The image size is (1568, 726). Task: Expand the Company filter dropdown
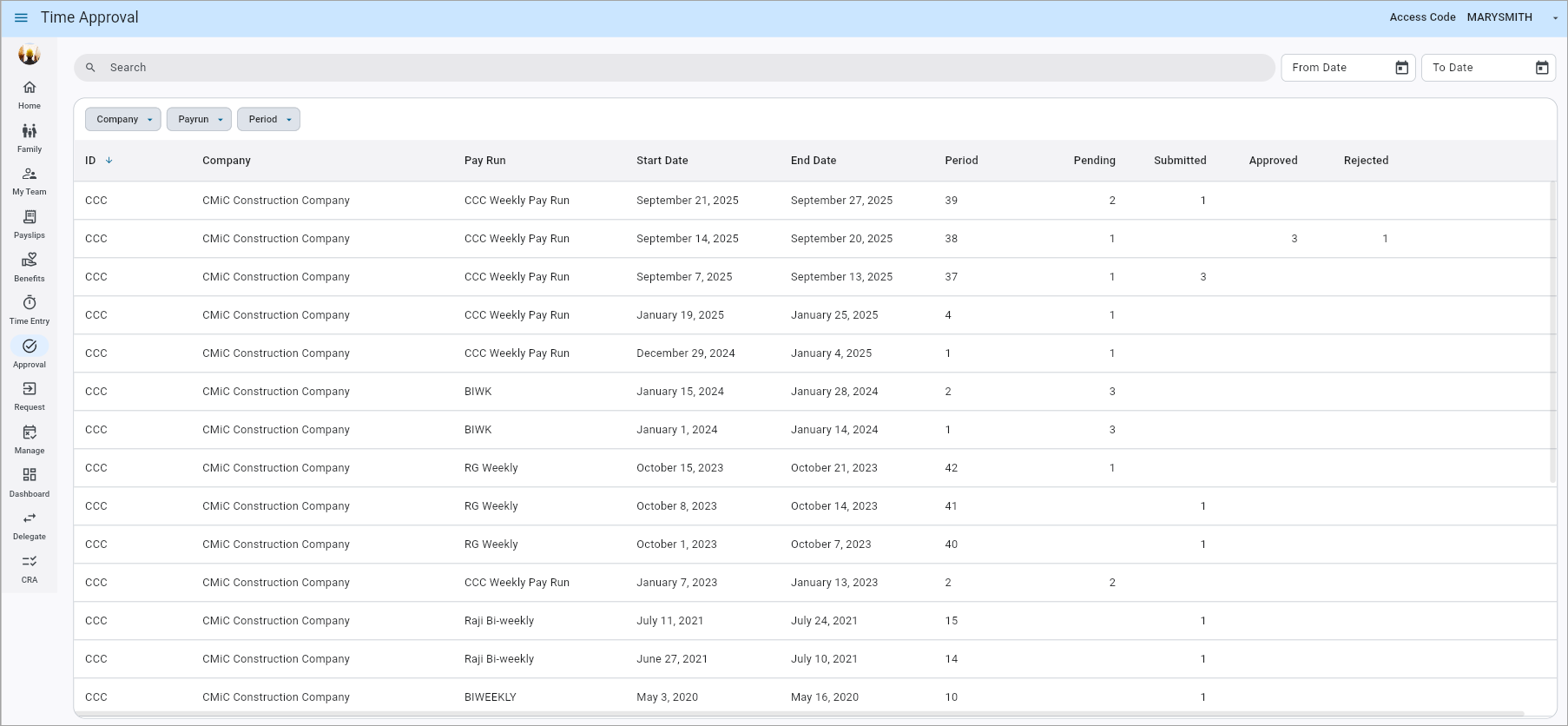coord(123,120)
